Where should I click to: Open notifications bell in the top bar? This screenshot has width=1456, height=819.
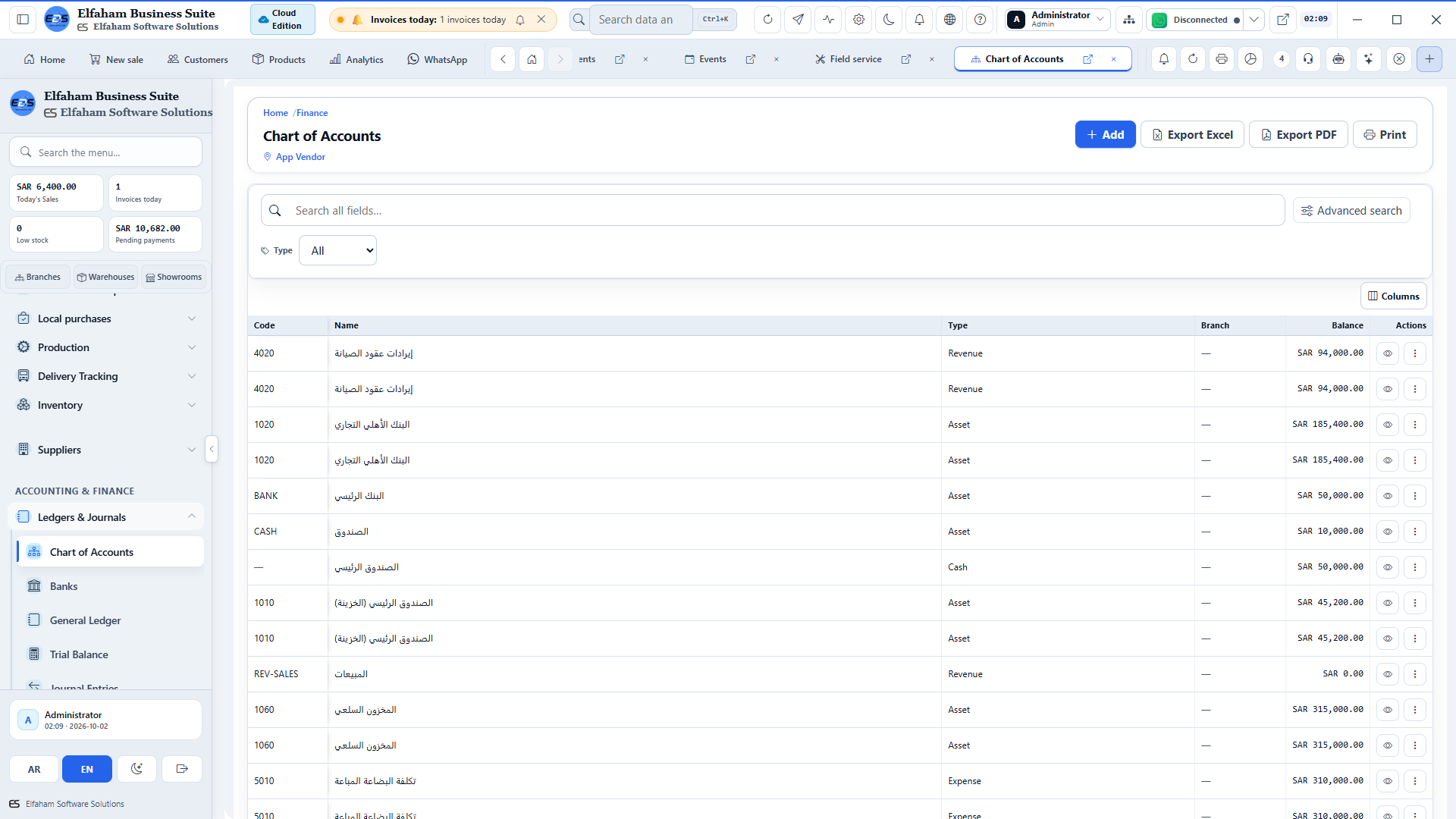pos(919,20)
